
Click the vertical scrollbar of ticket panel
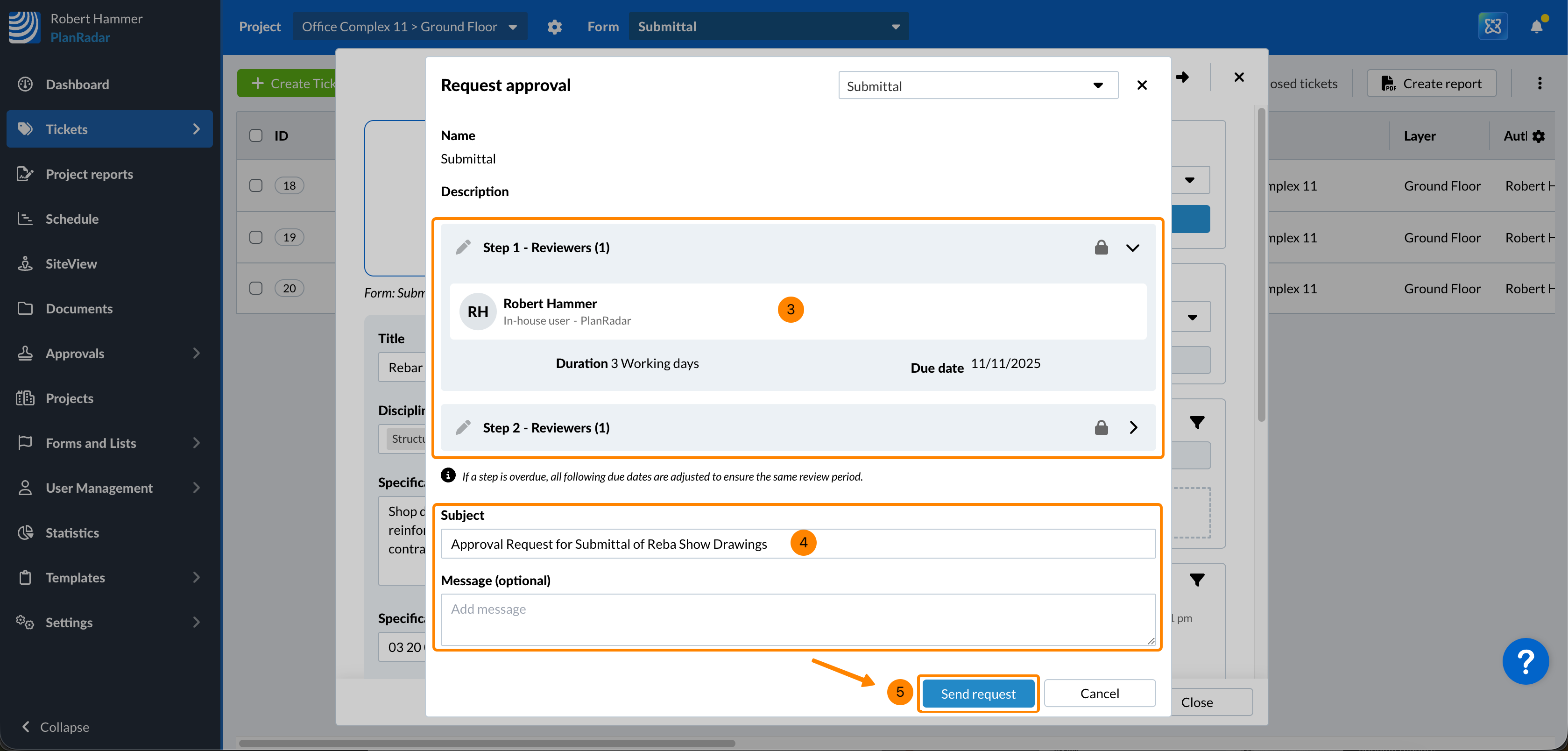[x=1261, y=264]
